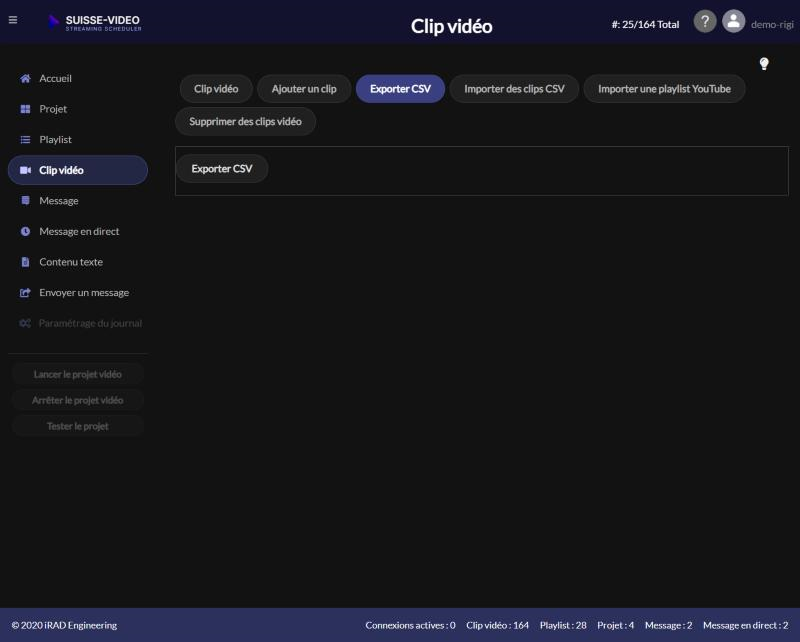Click the Suisse-Video logo

95,22
